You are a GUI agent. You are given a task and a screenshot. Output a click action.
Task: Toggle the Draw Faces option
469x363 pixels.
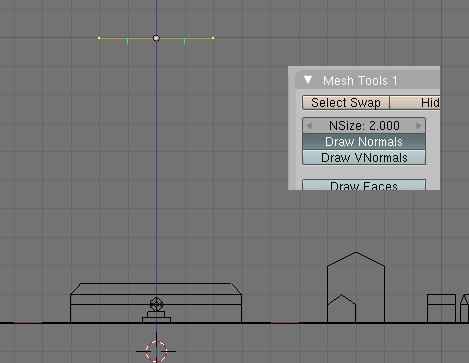point(364,185)
